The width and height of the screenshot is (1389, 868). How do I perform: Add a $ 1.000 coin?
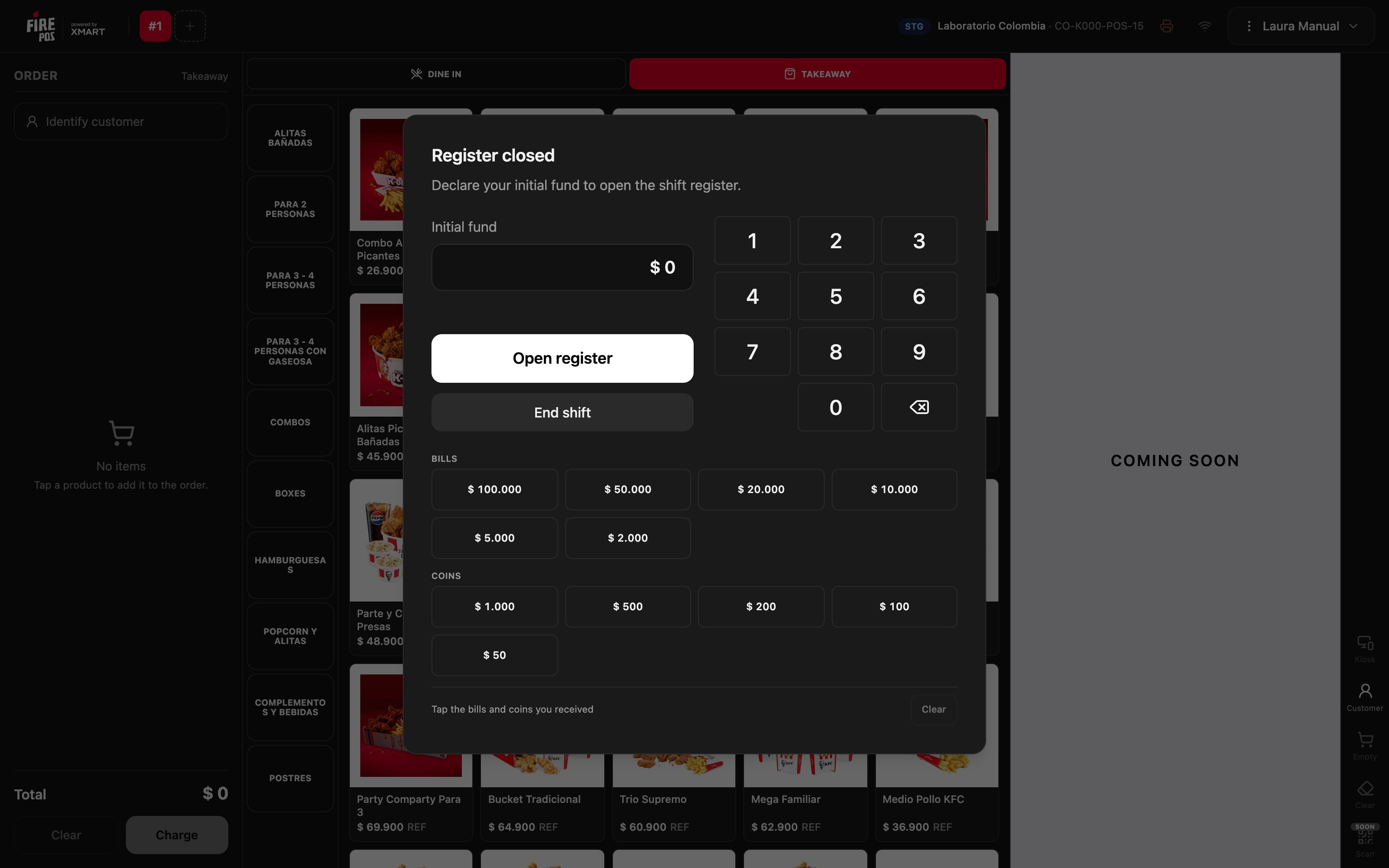(495, 607)
